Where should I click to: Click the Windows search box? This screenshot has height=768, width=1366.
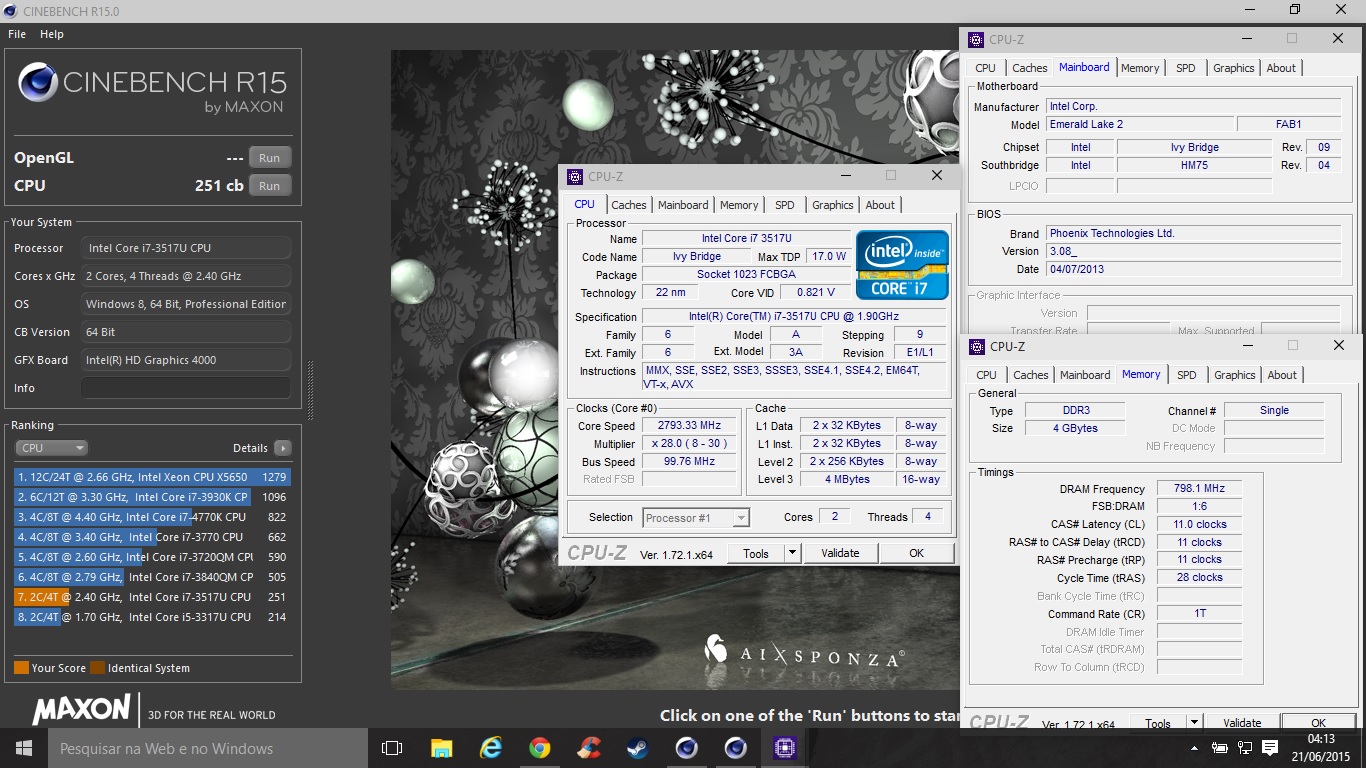point(208,748)
